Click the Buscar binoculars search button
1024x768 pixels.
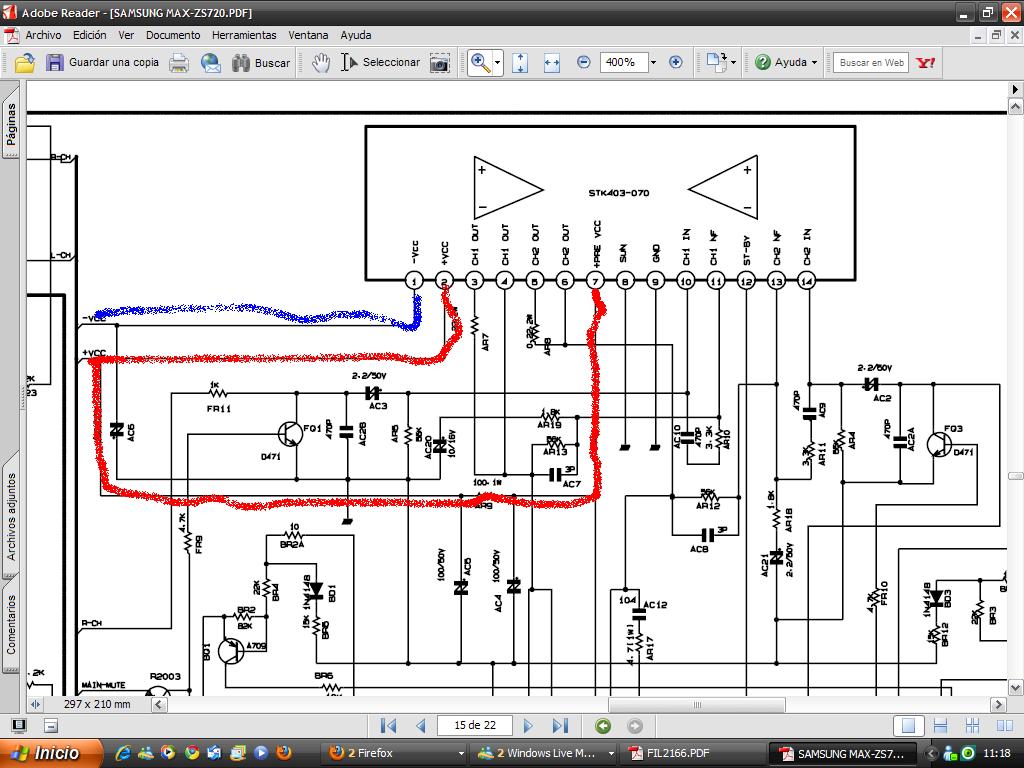(x=261, y=63)
